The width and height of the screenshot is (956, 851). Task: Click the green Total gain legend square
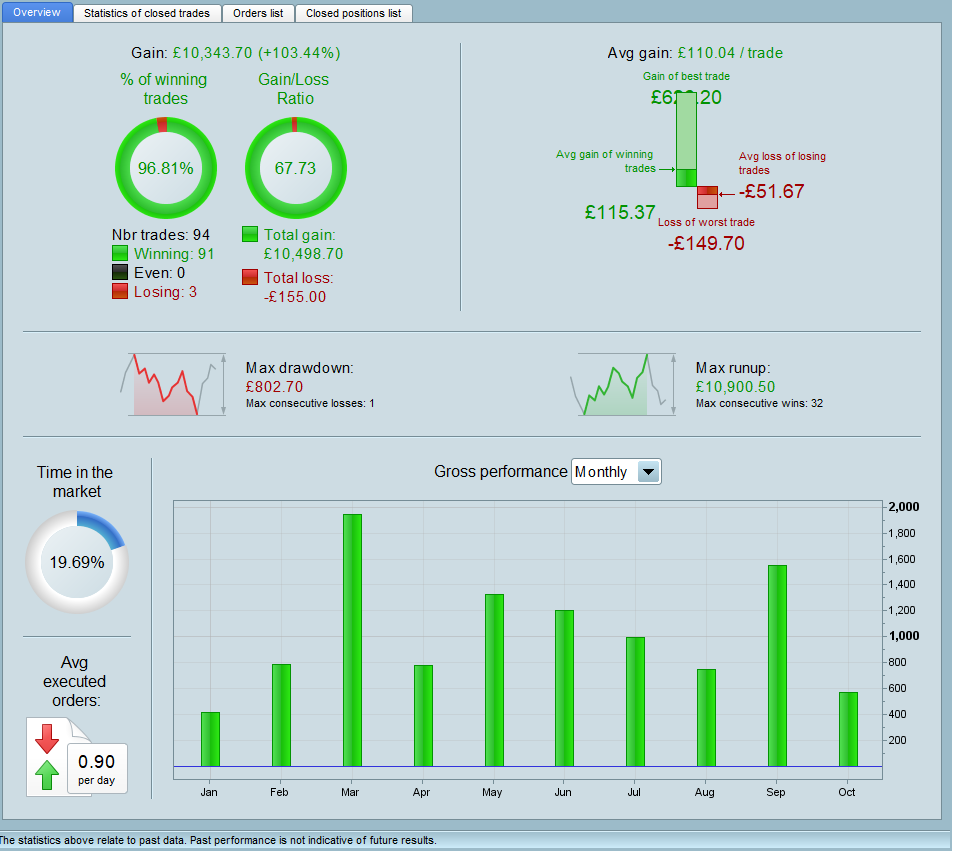click(x=250, y=234)
